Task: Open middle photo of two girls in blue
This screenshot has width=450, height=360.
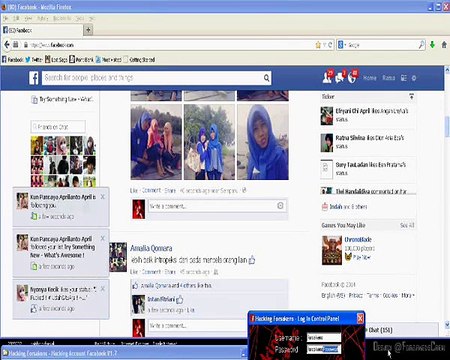Action: click(x=209, y=142)
